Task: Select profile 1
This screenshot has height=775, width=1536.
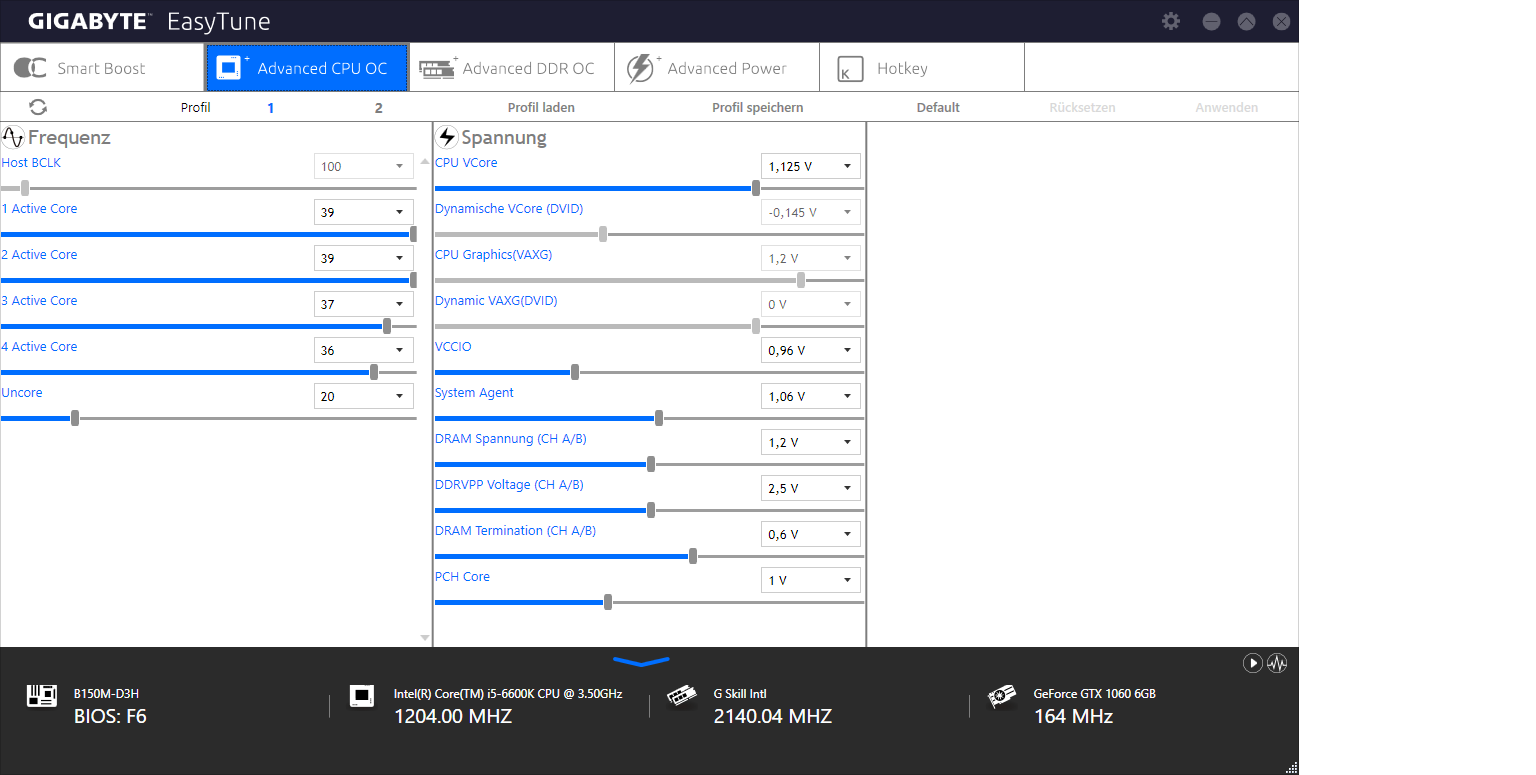Action: pos(271,108)
